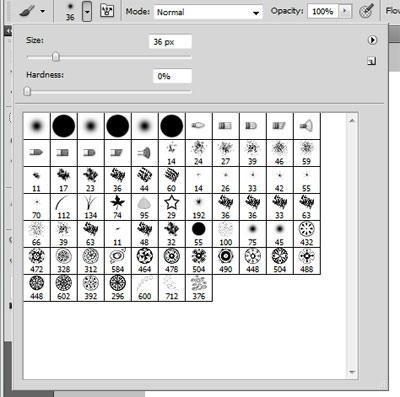Click the Hardness slider handle

click(x=27, y=91)
